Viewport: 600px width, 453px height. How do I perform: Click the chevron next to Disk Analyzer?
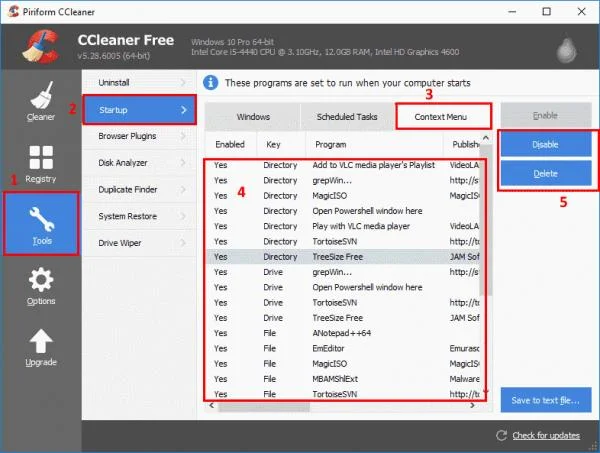(183, 163)
